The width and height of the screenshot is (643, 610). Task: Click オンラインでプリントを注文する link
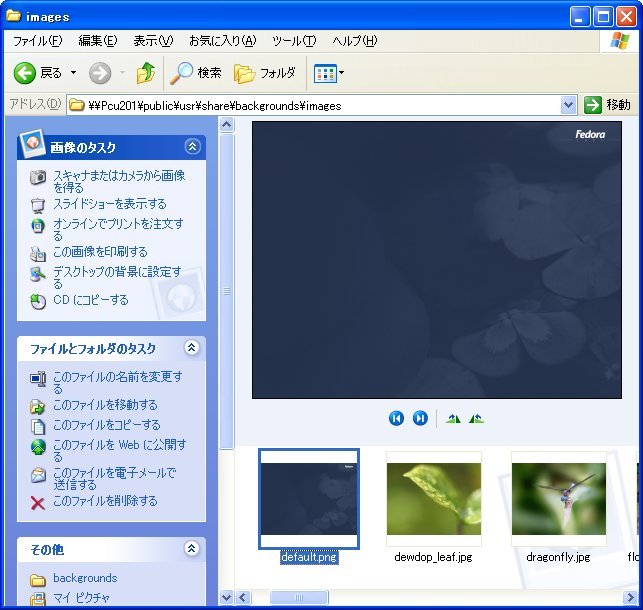(118, 229)
